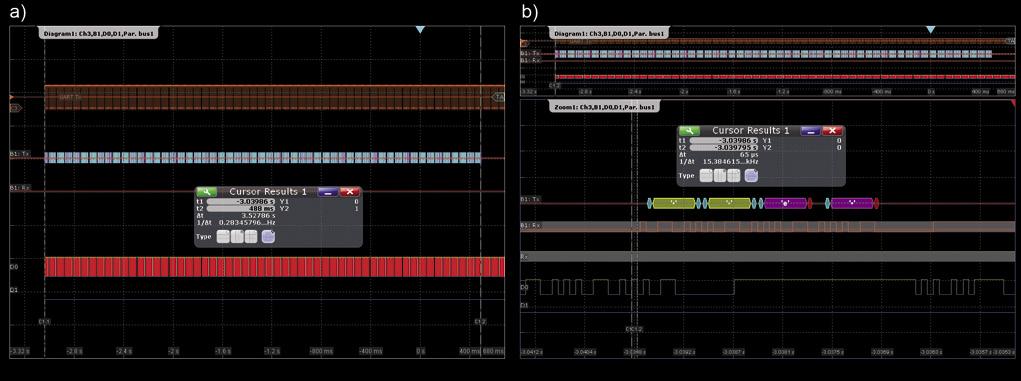The height and width of the screenshot is (381, 1021).
Task: Click blue trigger marker above Diagram1 in panel b
Action: (930, 30)
